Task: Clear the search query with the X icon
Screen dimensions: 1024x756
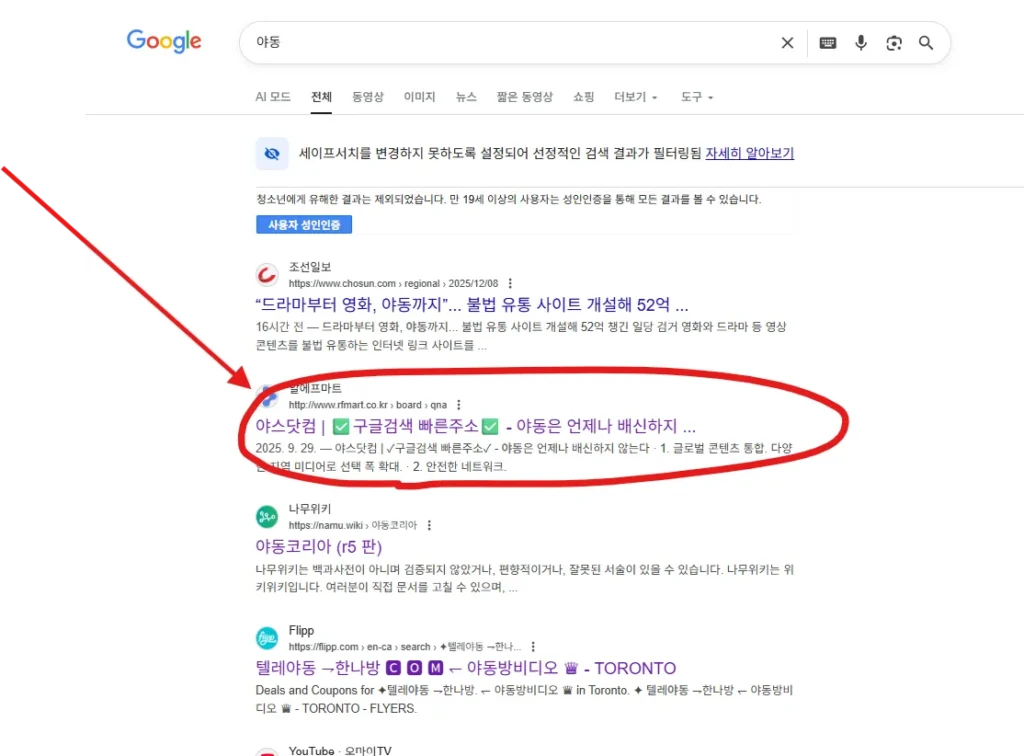Action: [x=787, y=43]
